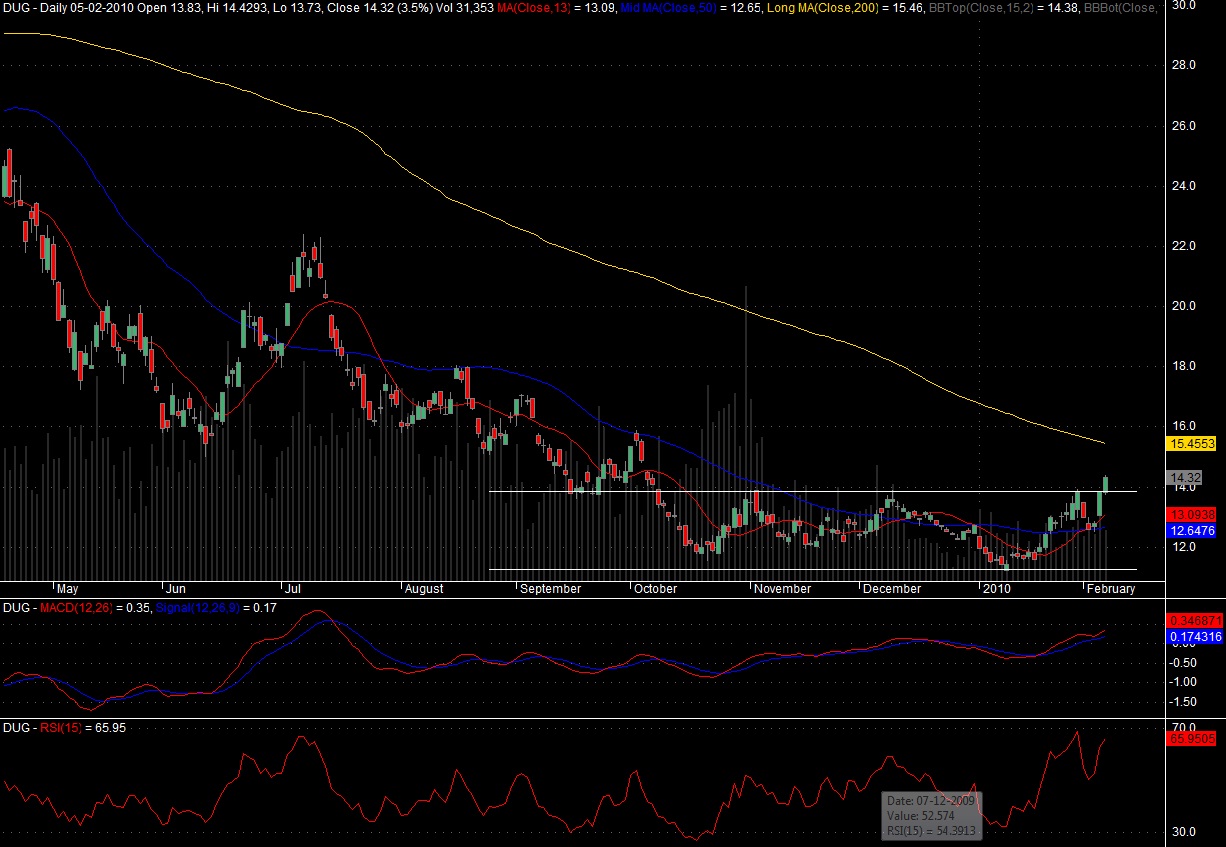This screenshot has width=1226, height=847.
Task: Click the 28.0 price axis label
Action: (x=1186, y=65)
